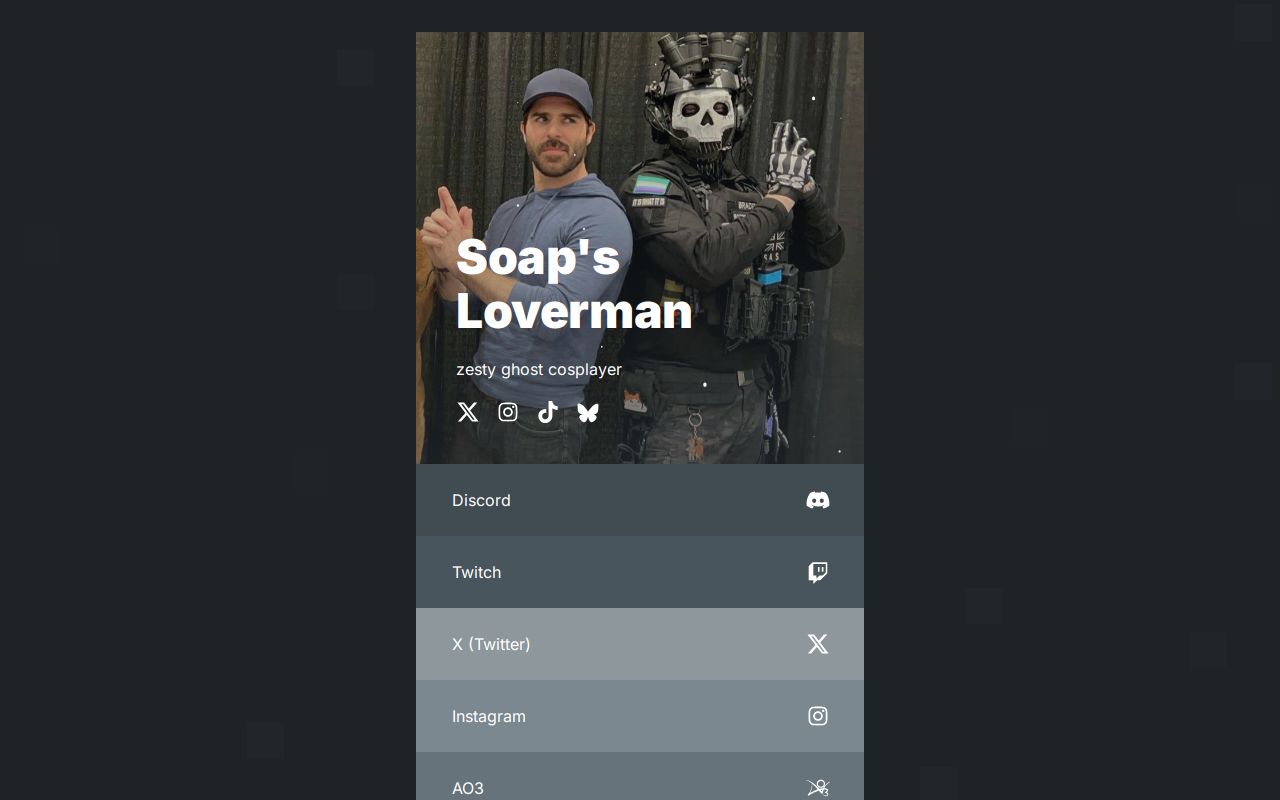The height and width of the screenshot is (800, 1280).
Task: Click the Instagram camera icon on its row
Action: 818,716
